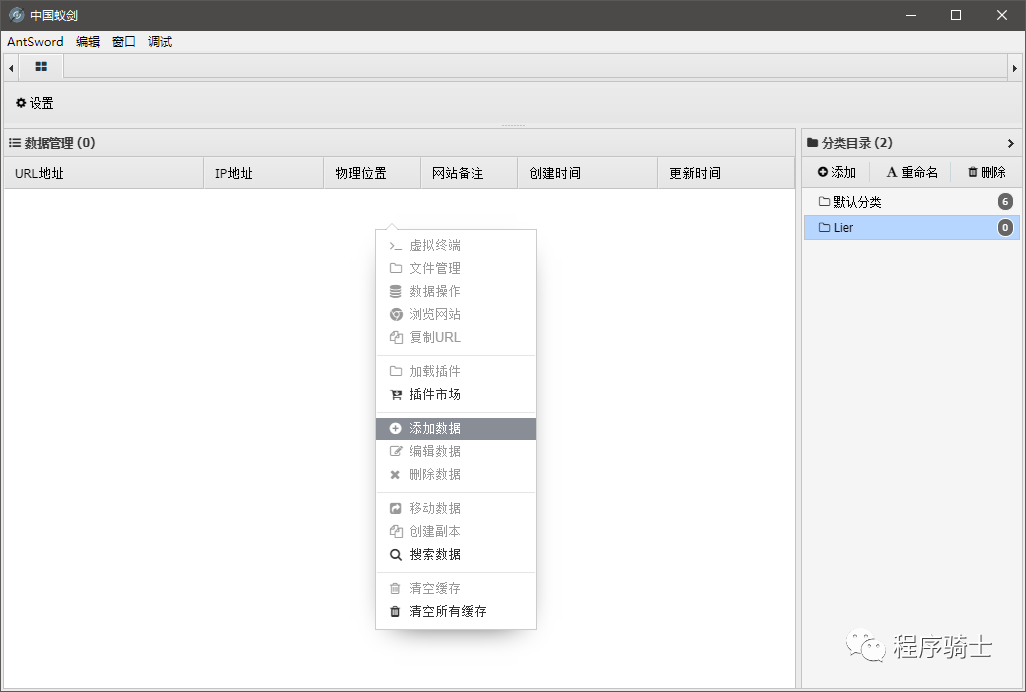Click the 清空所有缓存 trash icon
The height and width of the screenshot is (692, 1026).
(395, 612)
